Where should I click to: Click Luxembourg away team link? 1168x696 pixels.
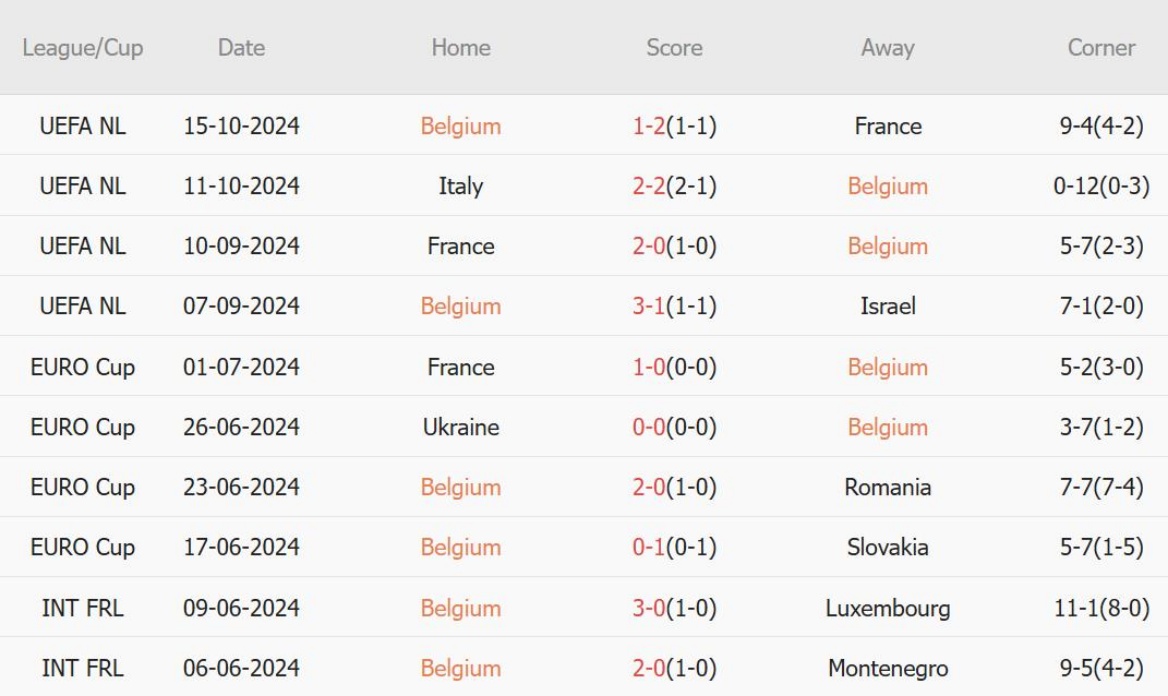click(887, 608)
